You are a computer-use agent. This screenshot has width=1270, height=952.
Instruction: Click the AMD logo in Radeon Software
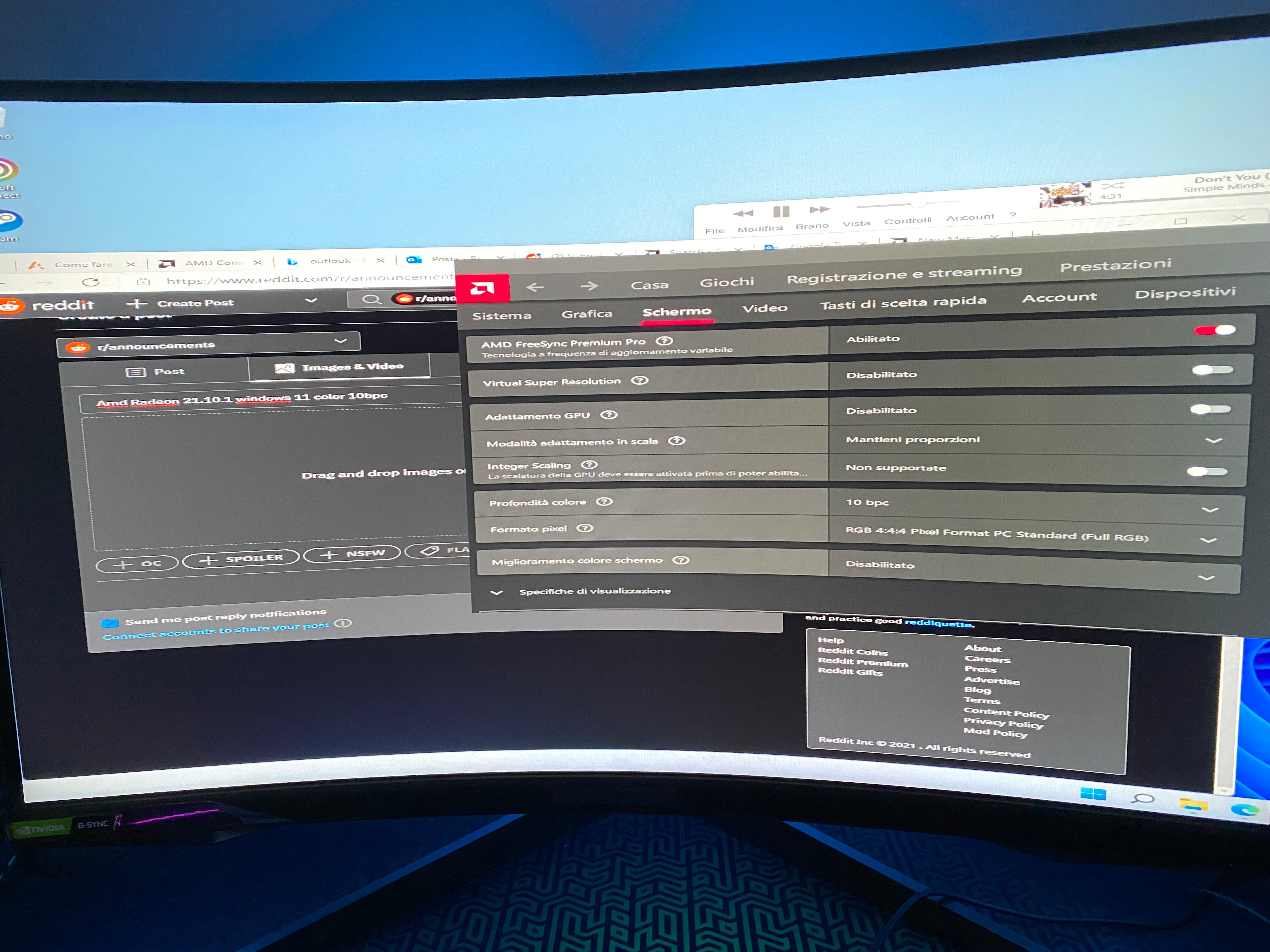click(x=482, y=288)
